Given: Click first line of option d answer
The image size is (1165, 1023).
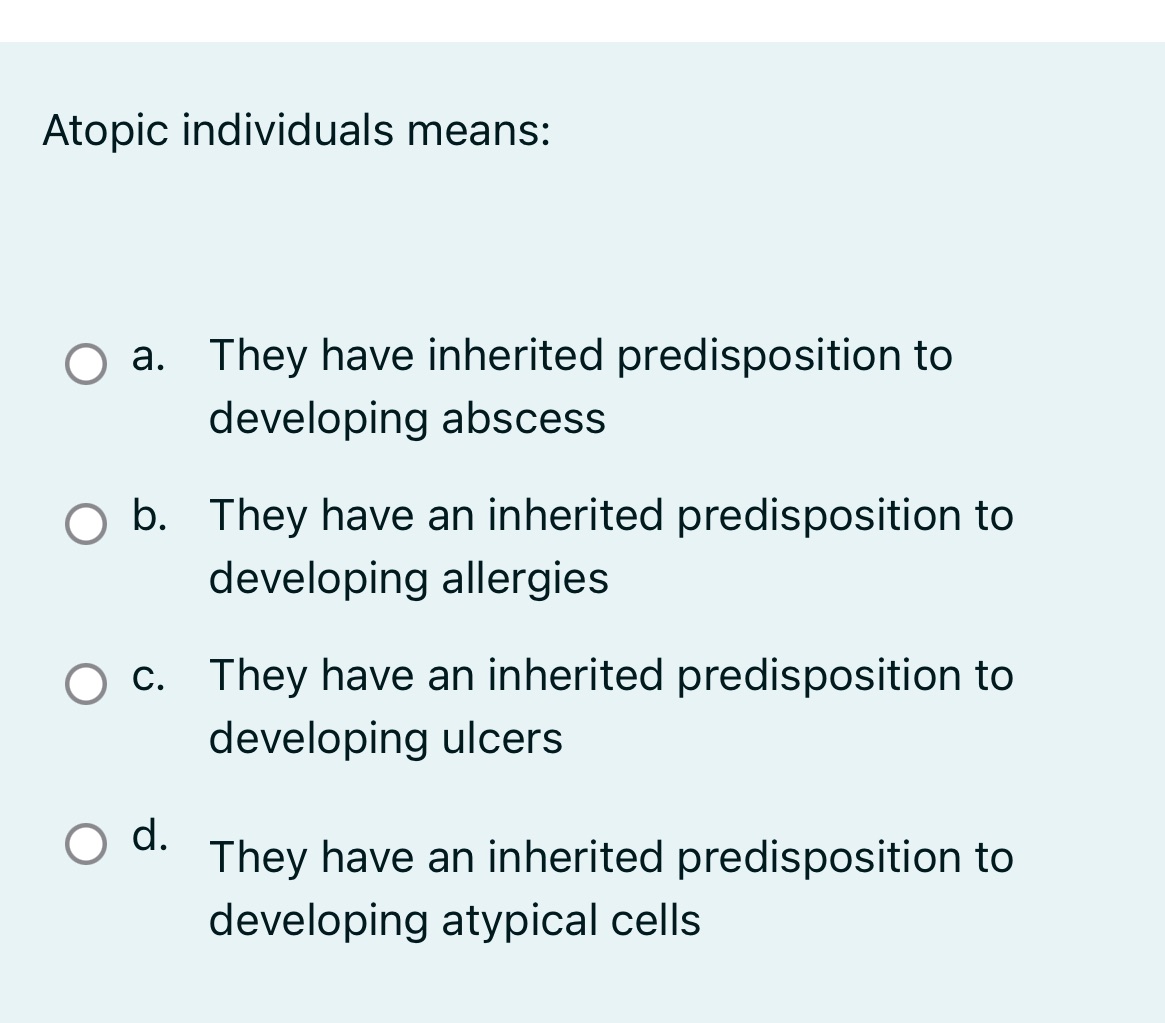Looking at the screenshot, I should 610,857.
